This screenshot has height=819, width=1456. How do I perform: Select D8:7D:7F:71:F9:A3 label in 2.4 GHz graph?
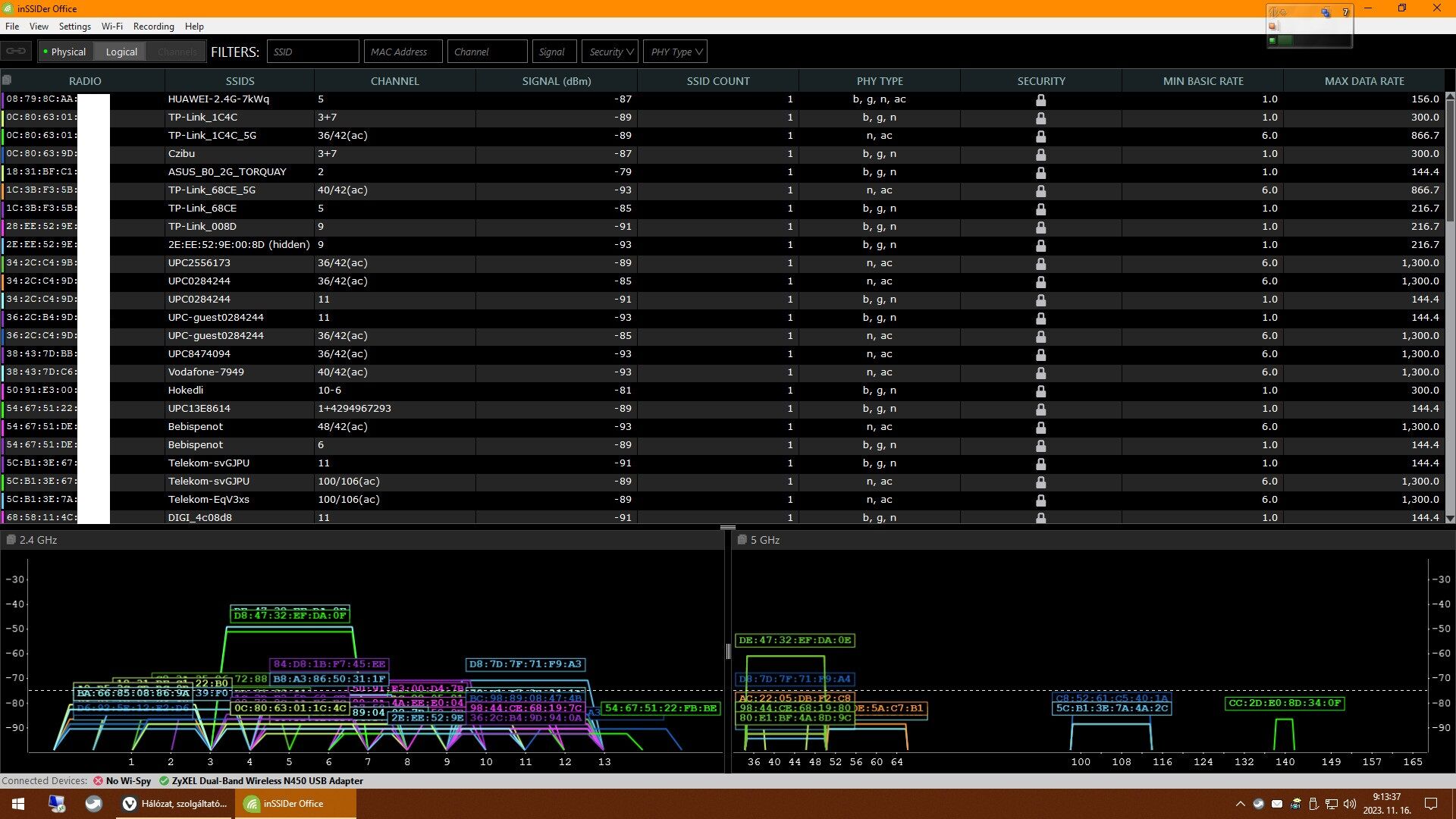click(526, 664)
